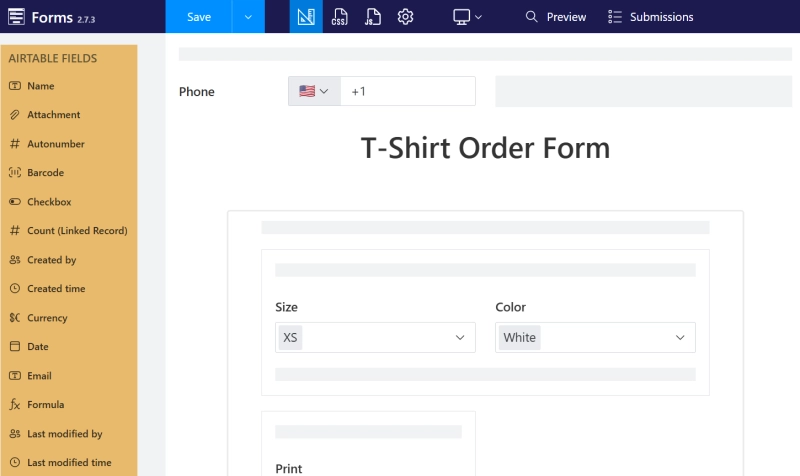Screen dimensions: 800x476
Task: Click the Last modified time clock icon
Action: [x=15, y=462]
